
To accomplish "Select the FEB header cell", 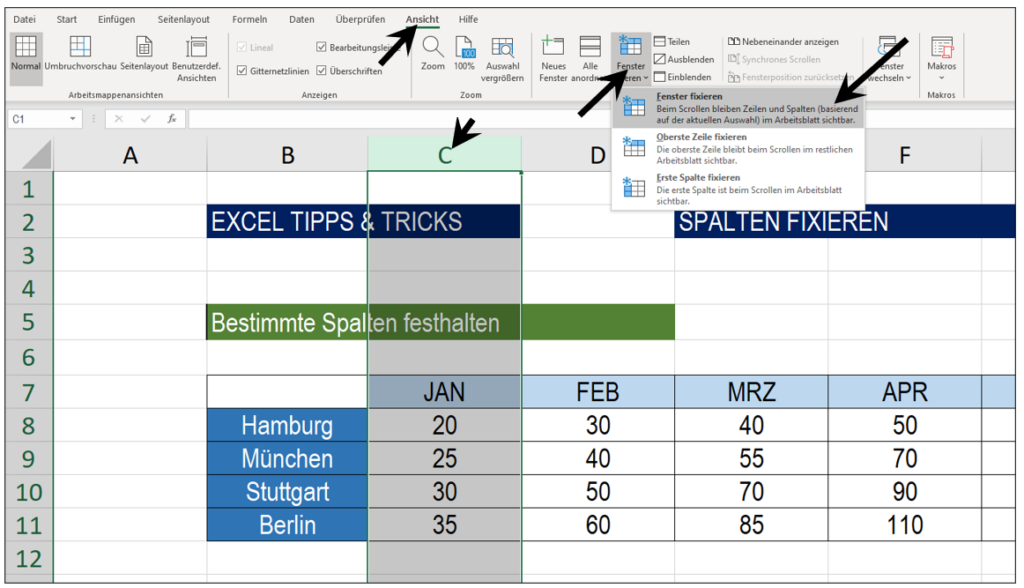I will tap(598, 392).
